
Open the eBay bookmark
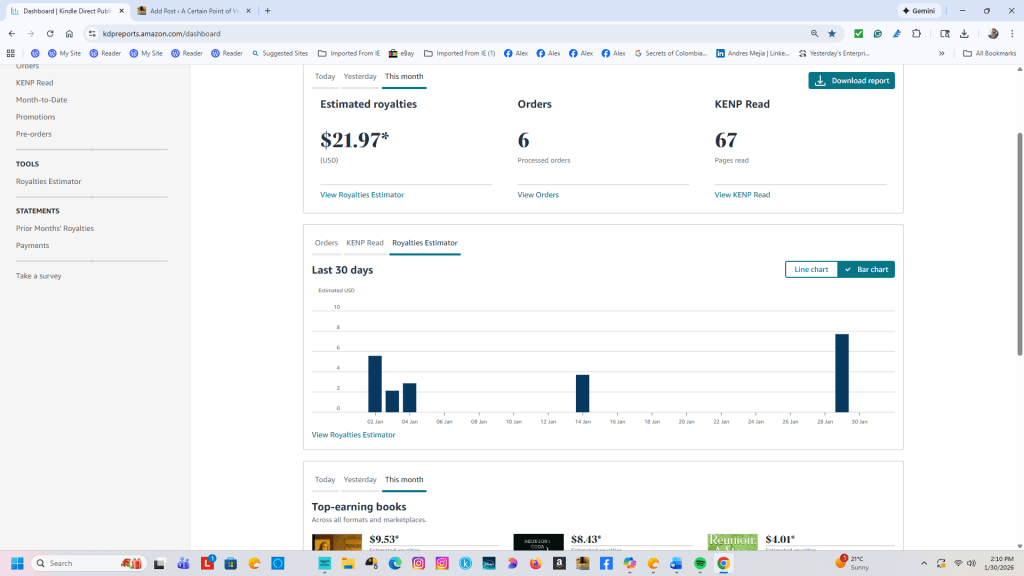tap(400, 53)
